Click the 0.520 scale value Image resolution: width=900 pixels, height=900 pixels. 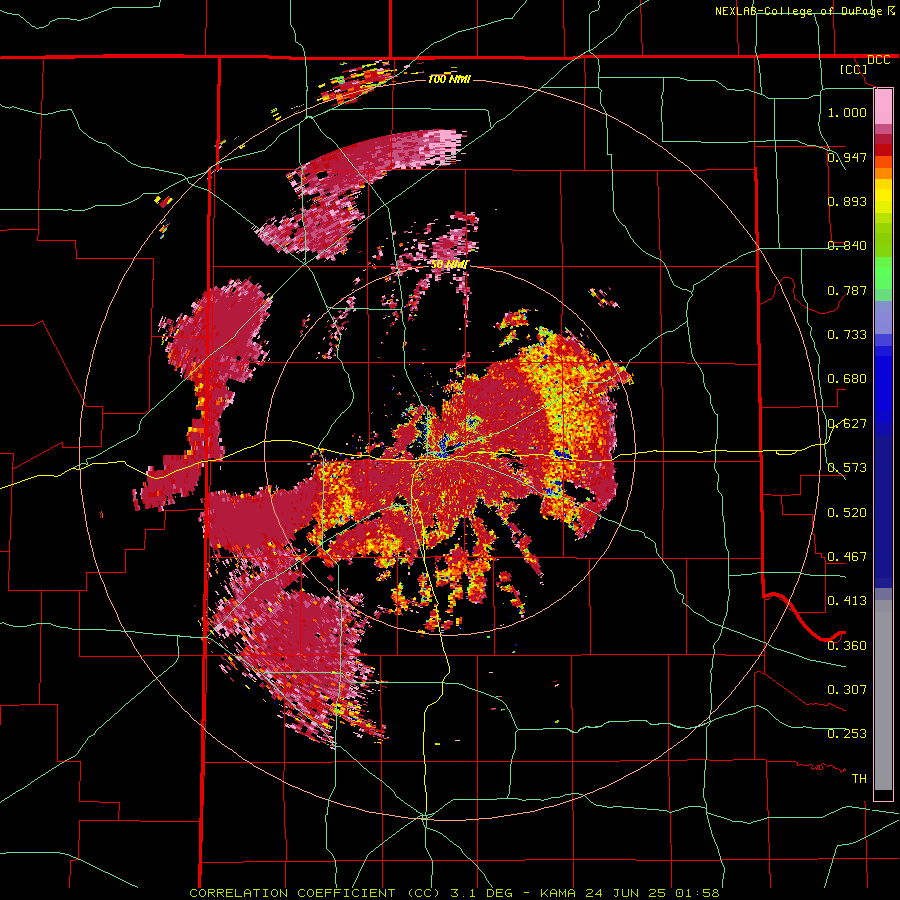847,513
